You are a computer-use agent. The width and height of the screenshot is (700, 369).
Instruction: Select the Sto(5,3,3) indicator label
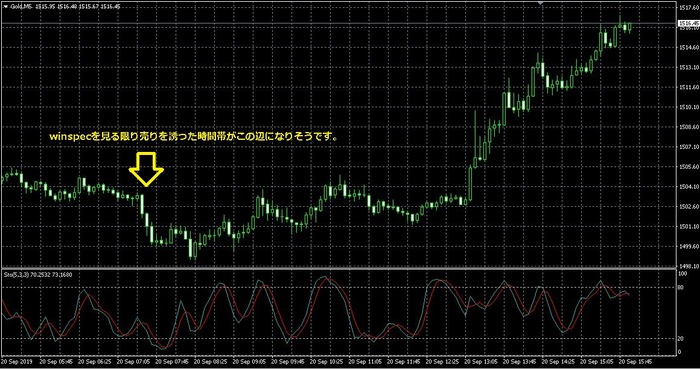16,275
